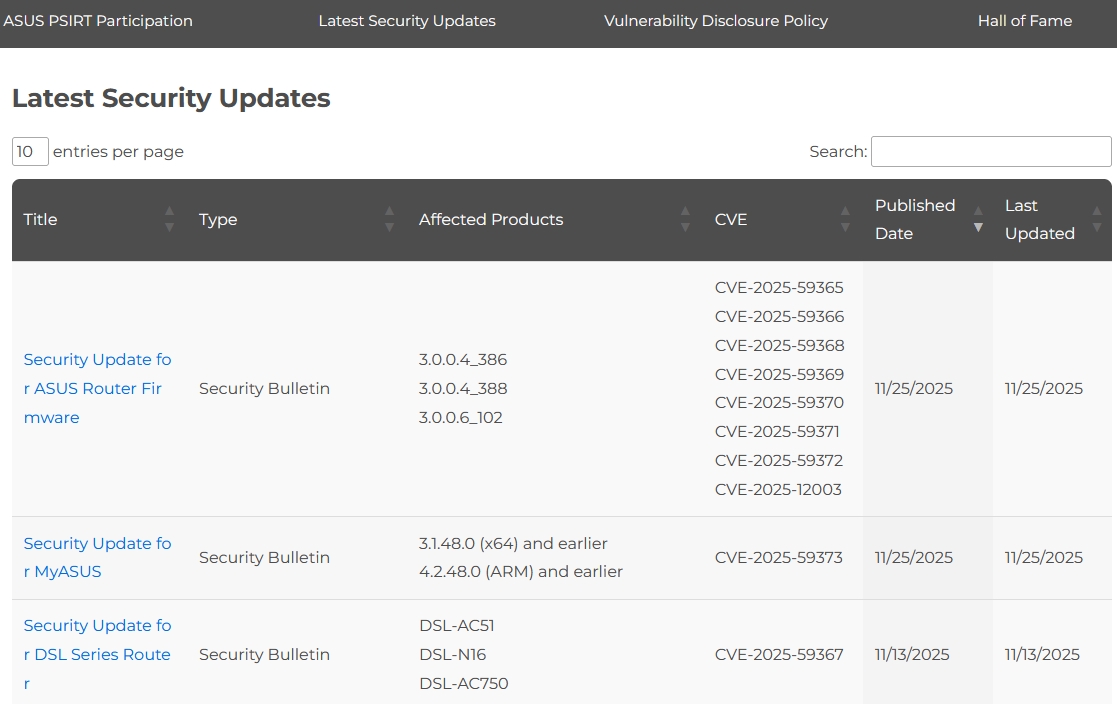Open ASUS PSIRT Participation tab
This screenshot has height=704, width=1117.
pyautogui.click(x=98, y=21)
